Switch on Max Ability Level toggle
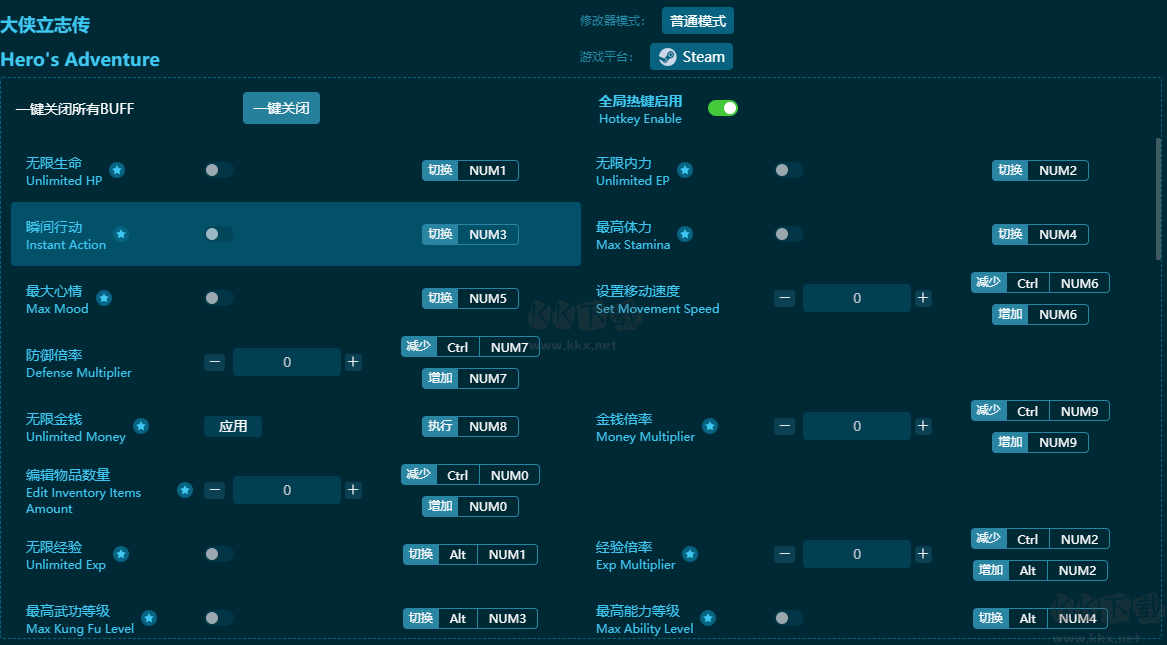Image resolution: width=1167 pixels, height=645 pixels. tap(789, 618)
